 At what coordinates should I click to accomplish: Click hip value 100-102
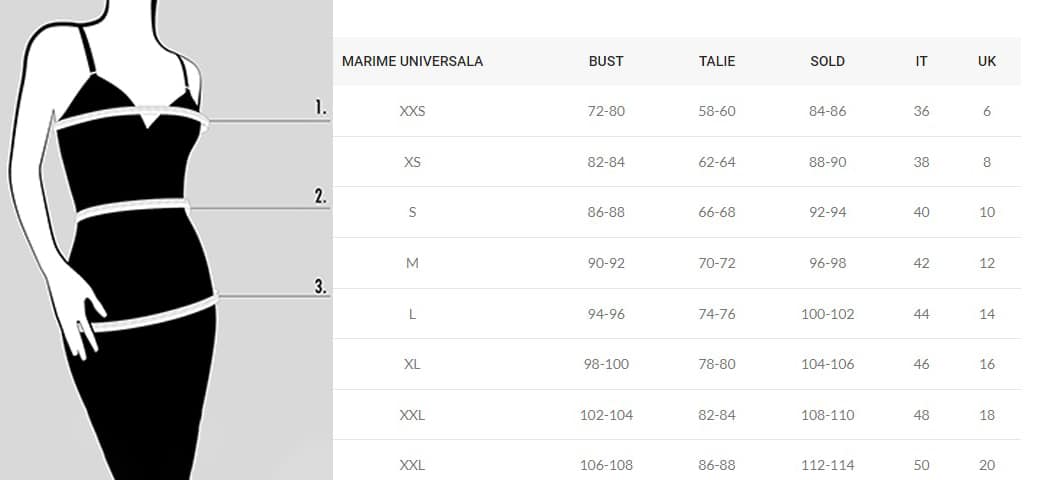click(x=827, y=313)
